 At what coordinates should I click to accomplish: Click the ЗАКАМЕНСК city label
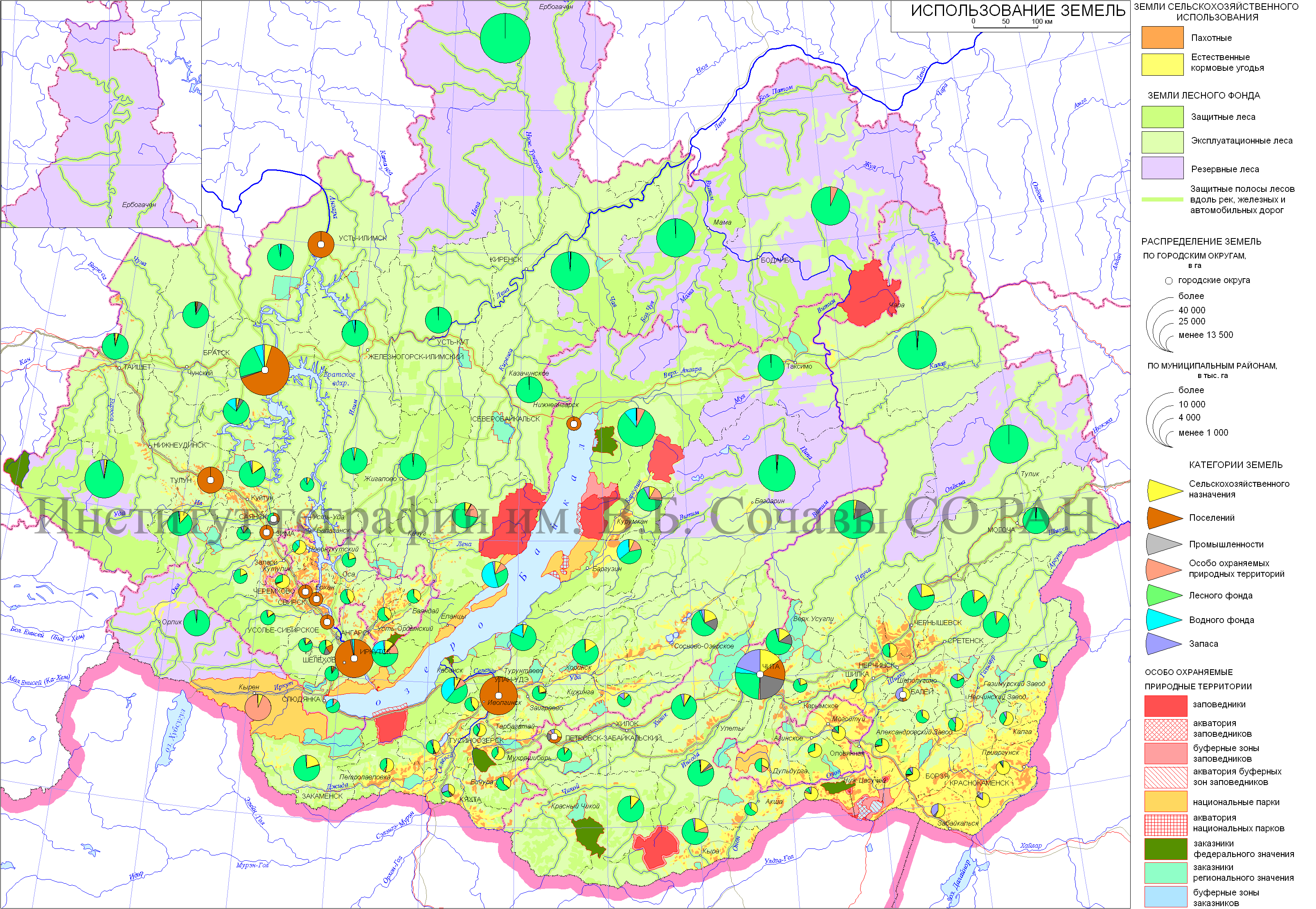(322, 796)
